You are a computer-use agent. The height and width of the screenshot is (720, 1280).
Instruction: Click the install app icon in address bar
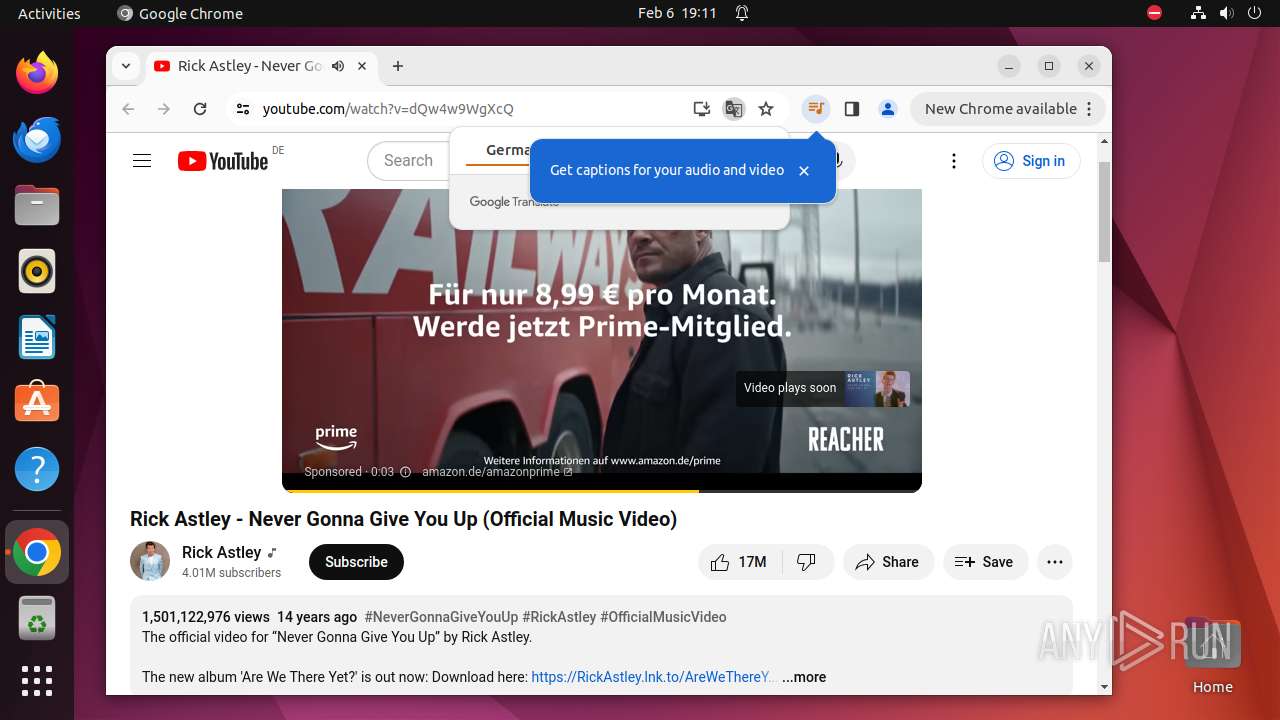[702, 109]
